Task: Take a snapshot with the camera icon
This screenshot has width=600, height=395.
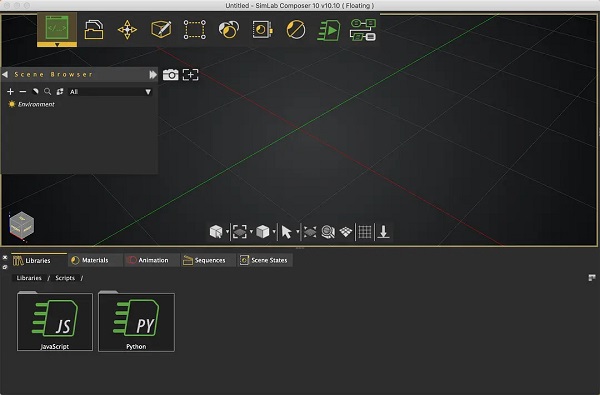Action: point(171,75)
